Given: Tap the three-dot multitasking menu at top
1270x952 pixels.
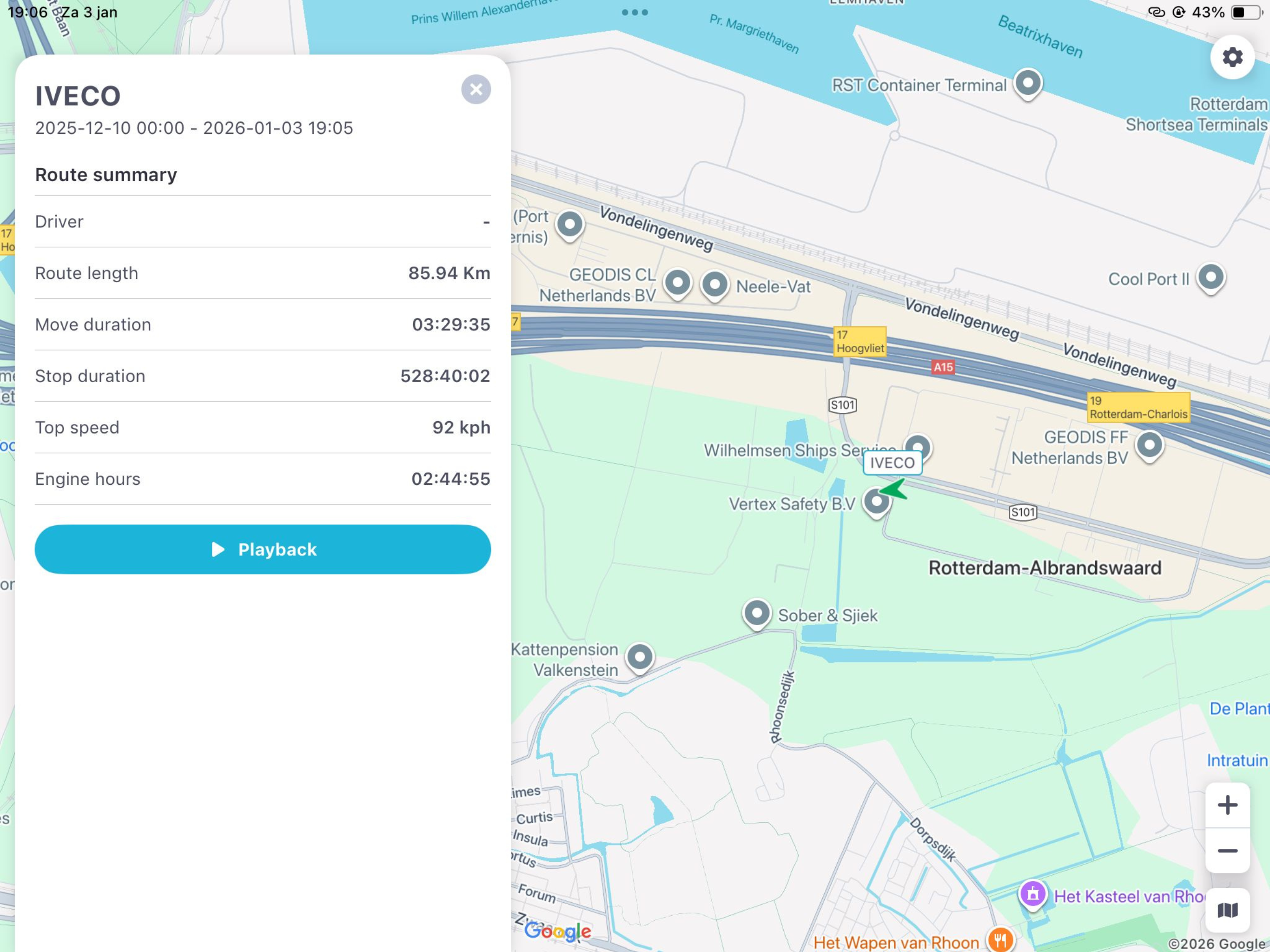Looking at the screenshot, I should 635,12.
